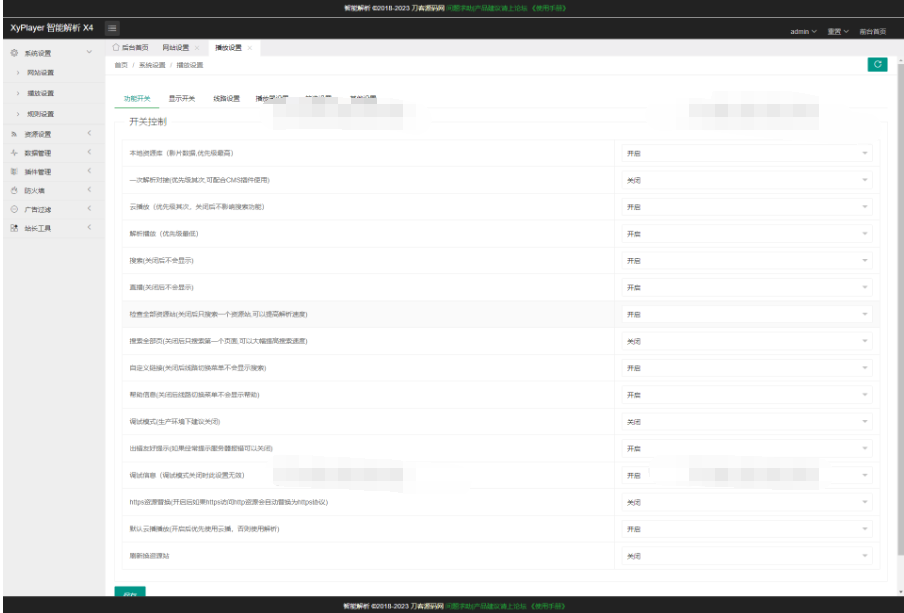904x613 pixels.
Task: Switch to the 线路设置 tab
Action: (226, 99)
